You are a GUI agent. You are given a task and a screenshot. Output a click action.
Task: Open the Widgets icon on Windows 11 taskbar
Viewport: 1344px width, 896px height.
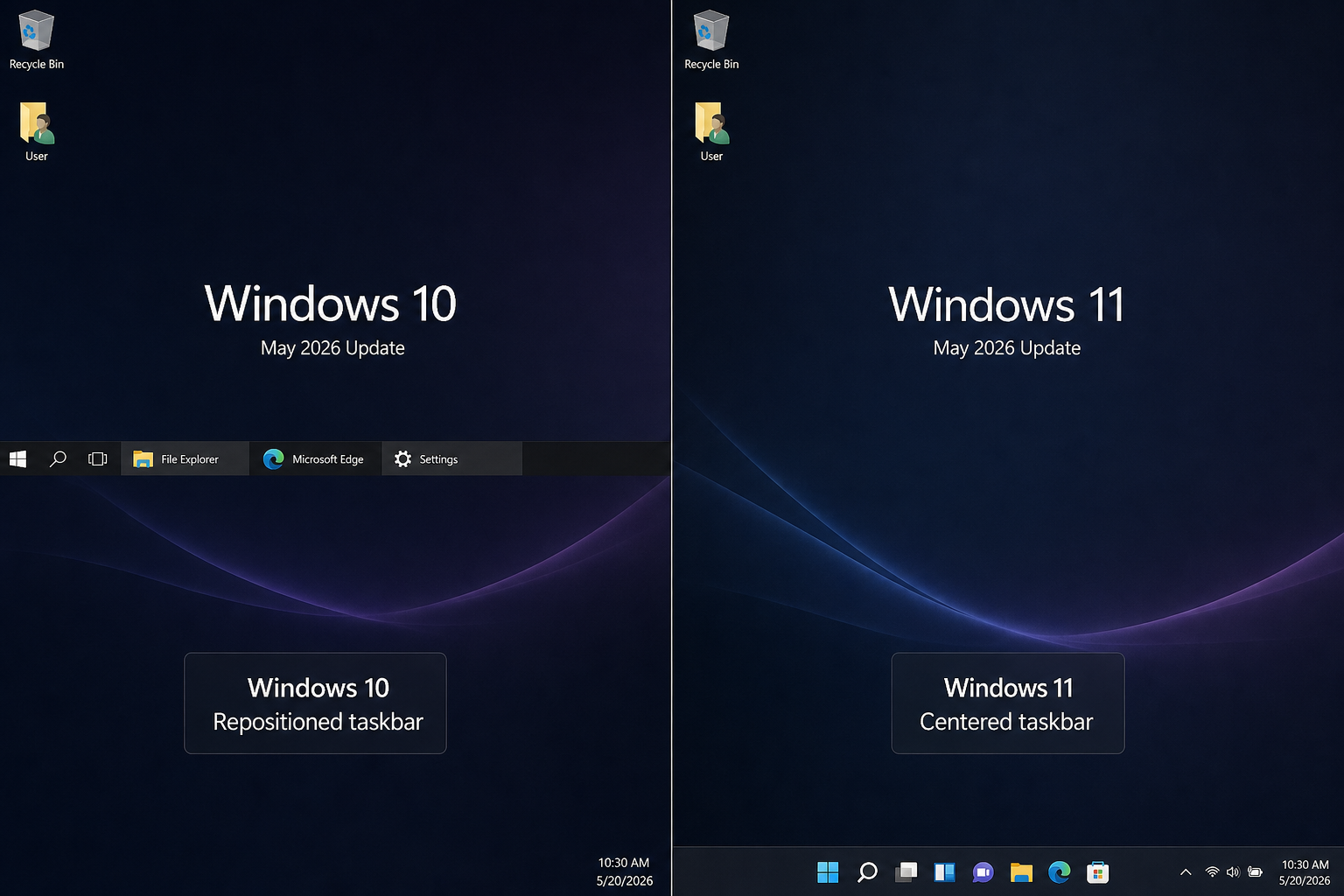click(x=944, y=871)
